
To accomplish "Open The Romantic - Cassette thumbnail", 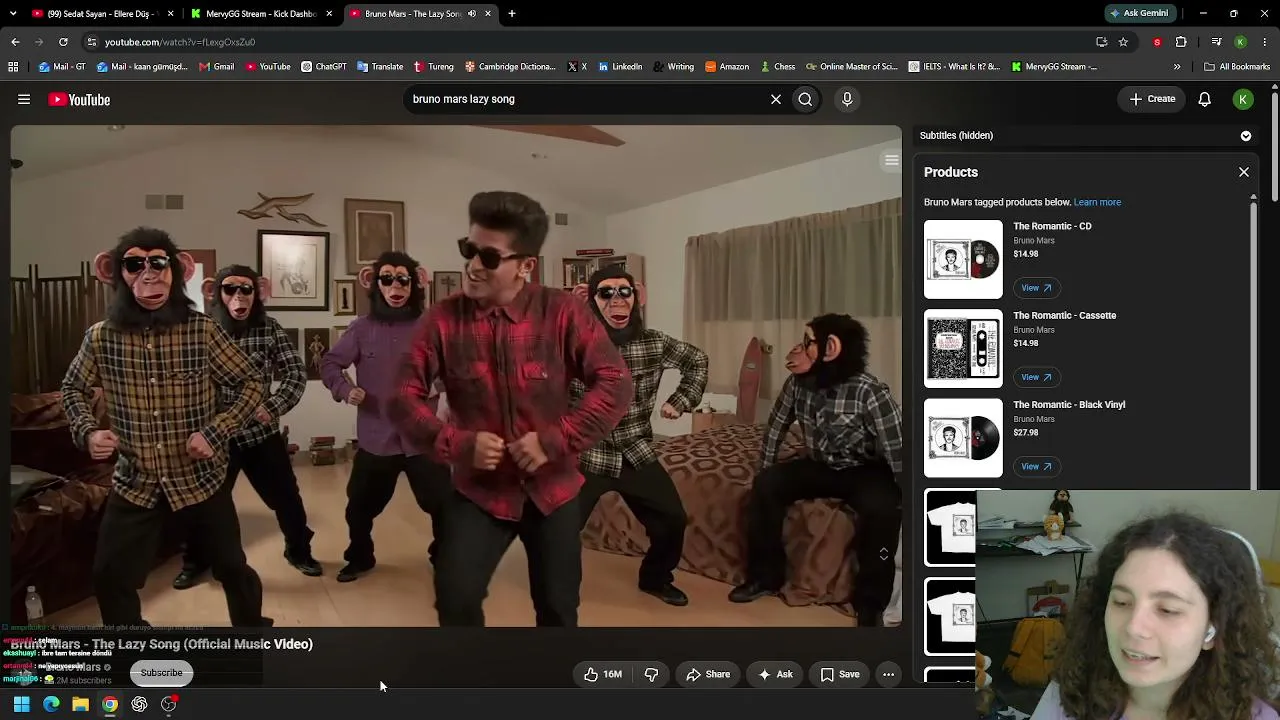I will (x=963, y=348).
